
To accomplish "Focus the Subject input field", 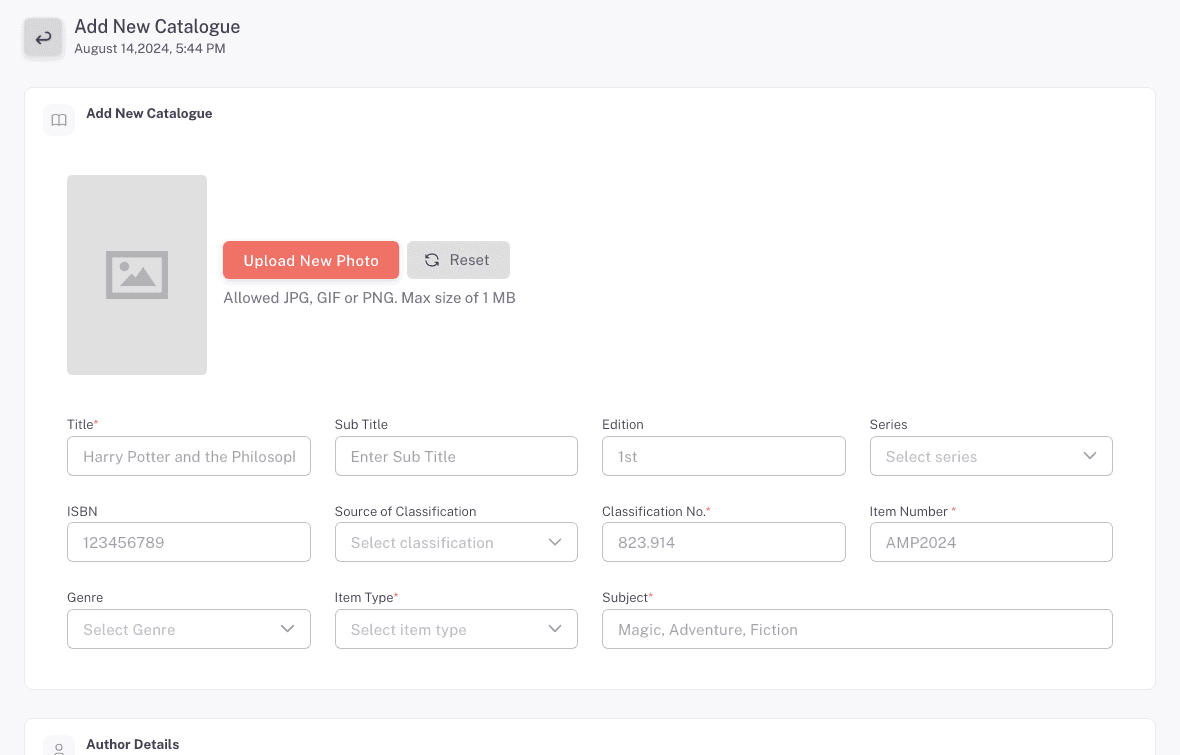I will pos(857,629).
